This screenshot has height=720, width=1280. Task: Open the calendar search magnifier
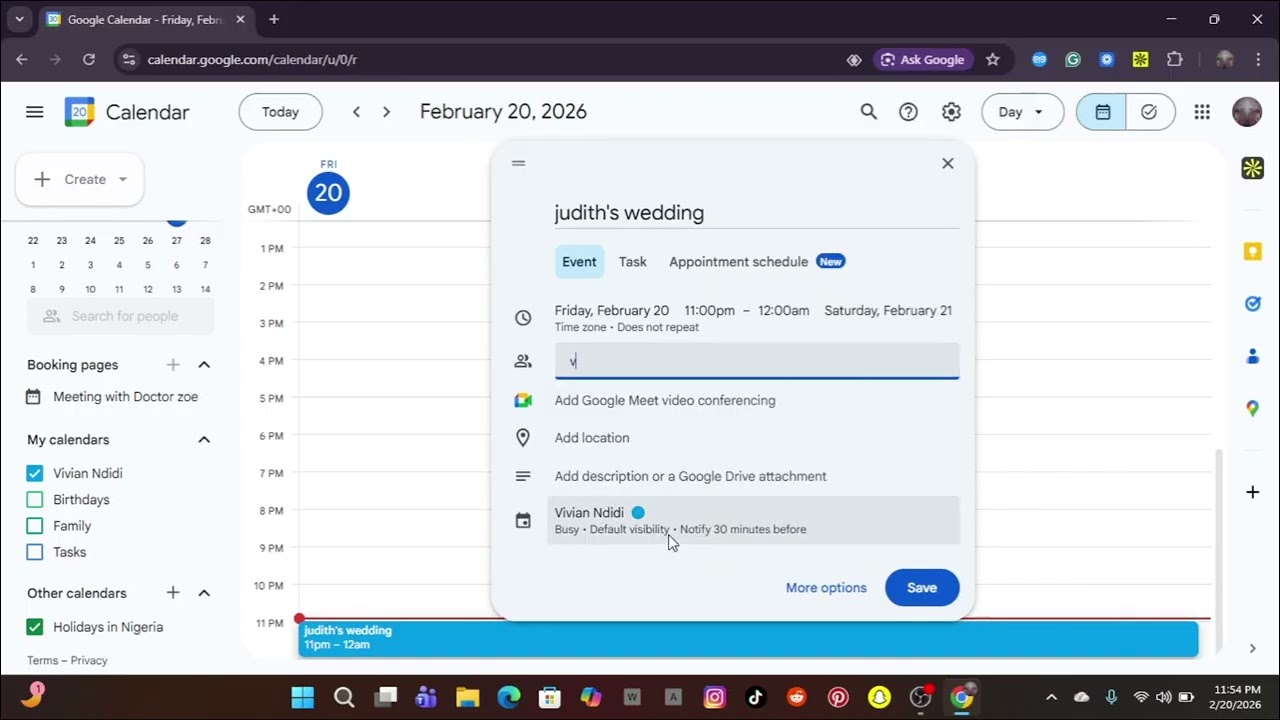[x=869, y=112]
